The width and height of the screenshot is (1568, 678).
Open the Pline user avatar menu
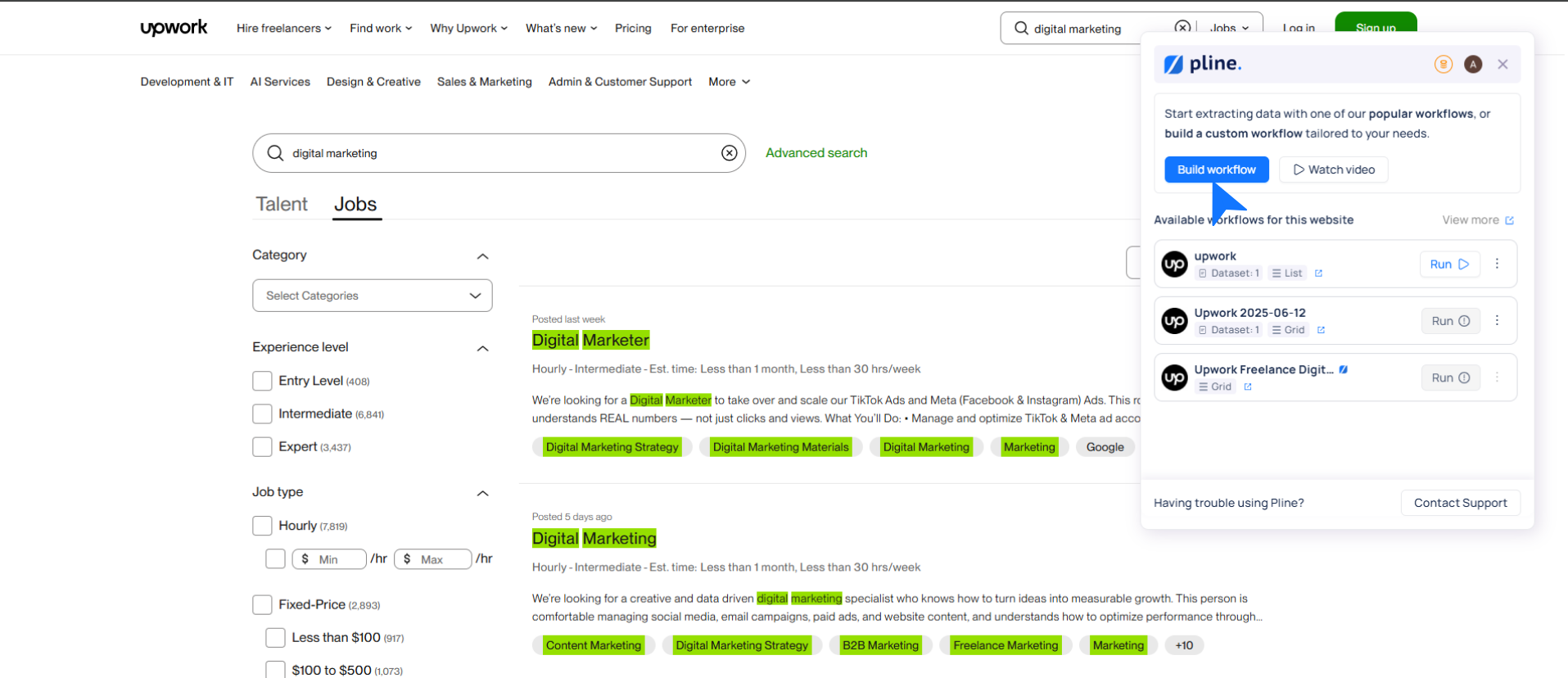point(1472,65)
